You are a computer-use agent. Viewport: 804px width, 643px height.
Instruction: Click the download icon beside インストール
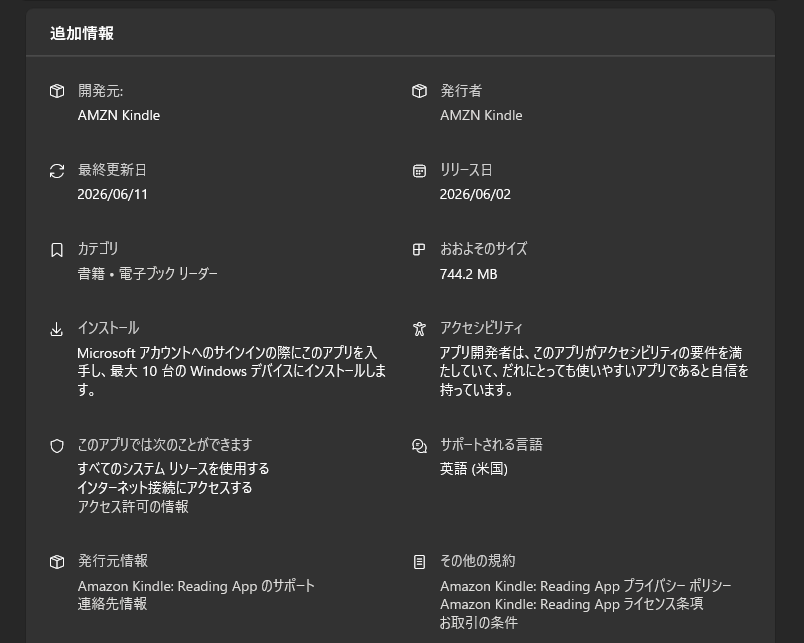[57, 329]
